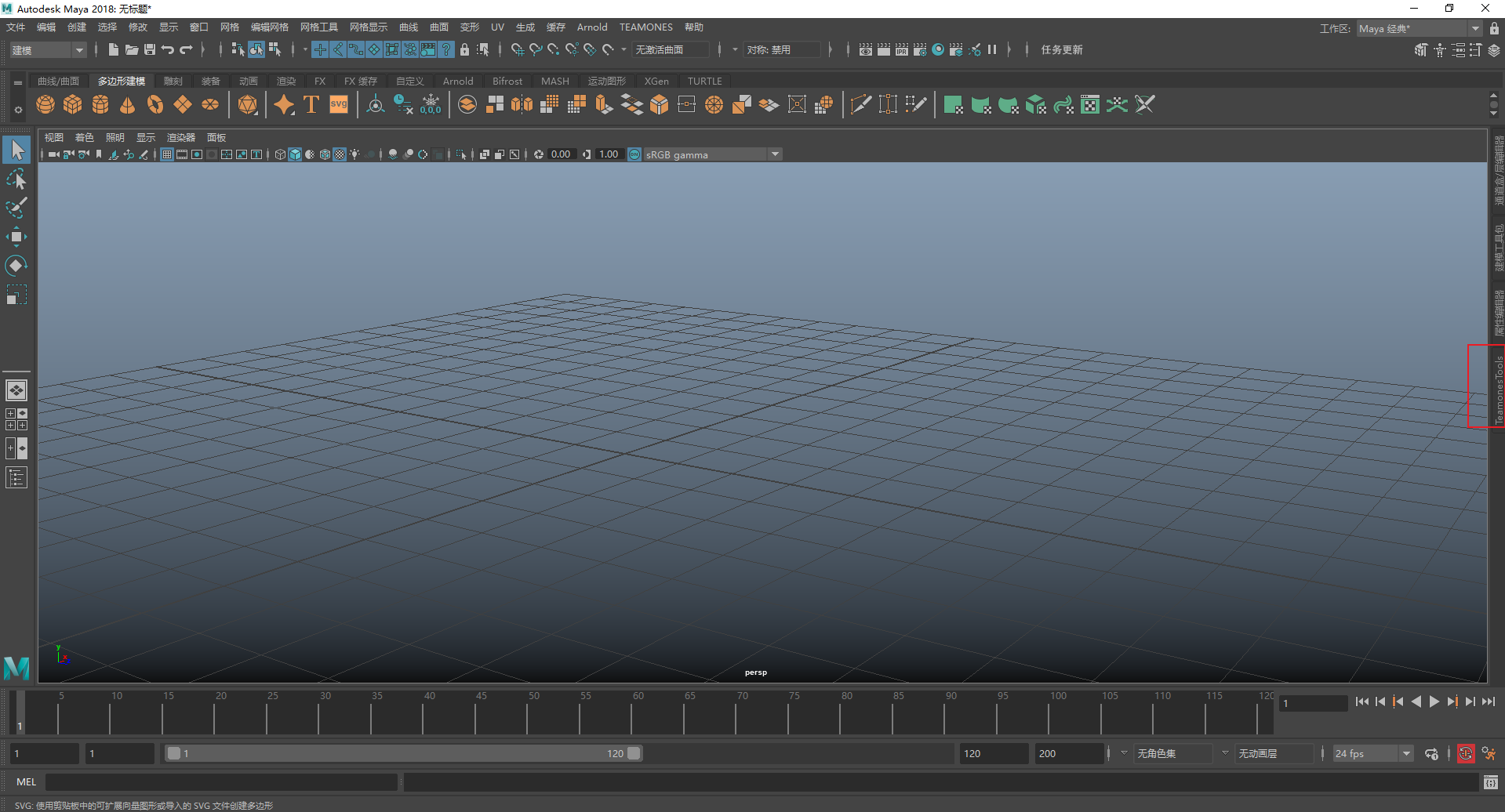Pick the Rotate tool in toolbox
This screenshot has width=1505, height=812.
(x=16, y=266)
